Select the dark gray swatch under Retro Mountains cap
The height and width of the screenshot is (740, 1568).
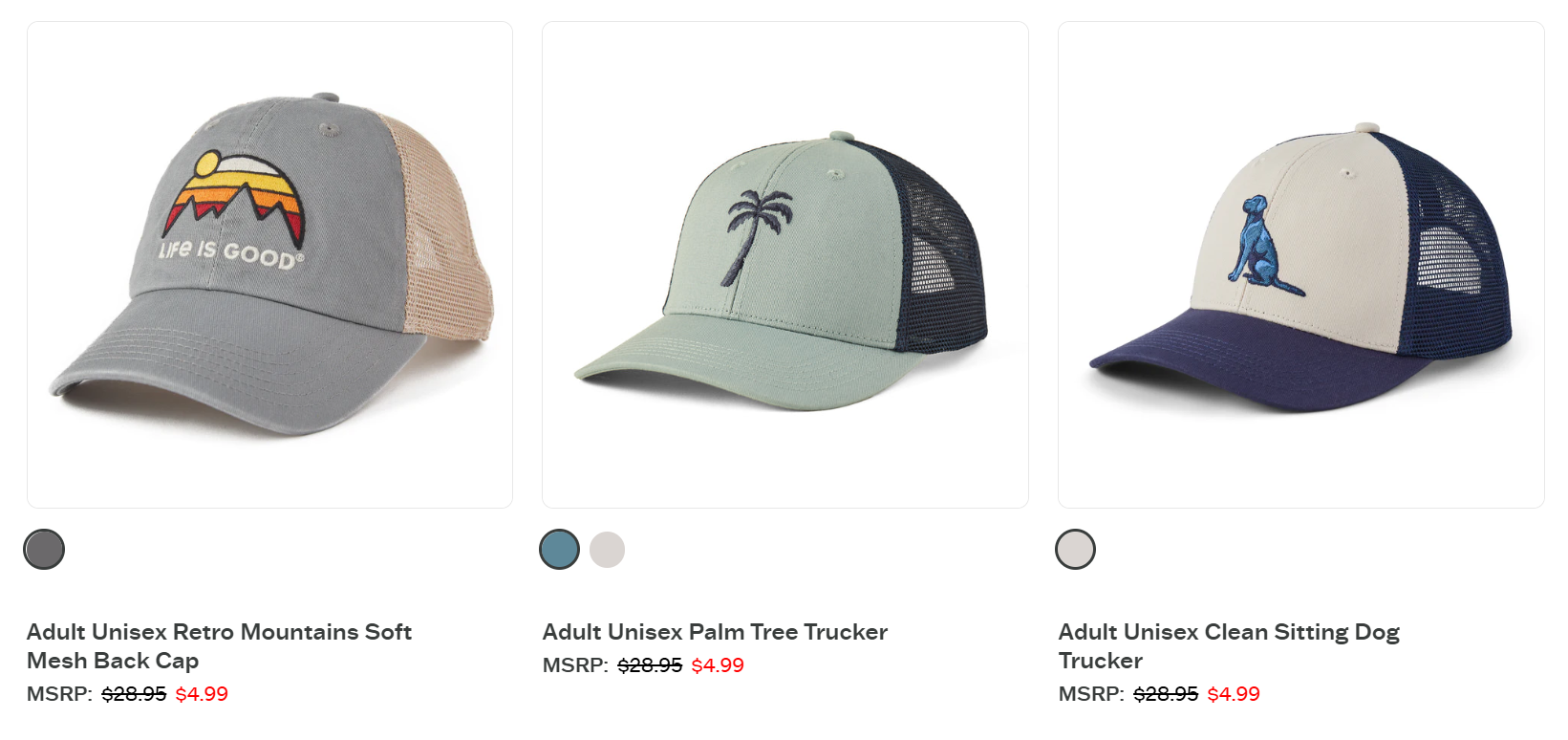pyautogui.click(x=44, y=550)
